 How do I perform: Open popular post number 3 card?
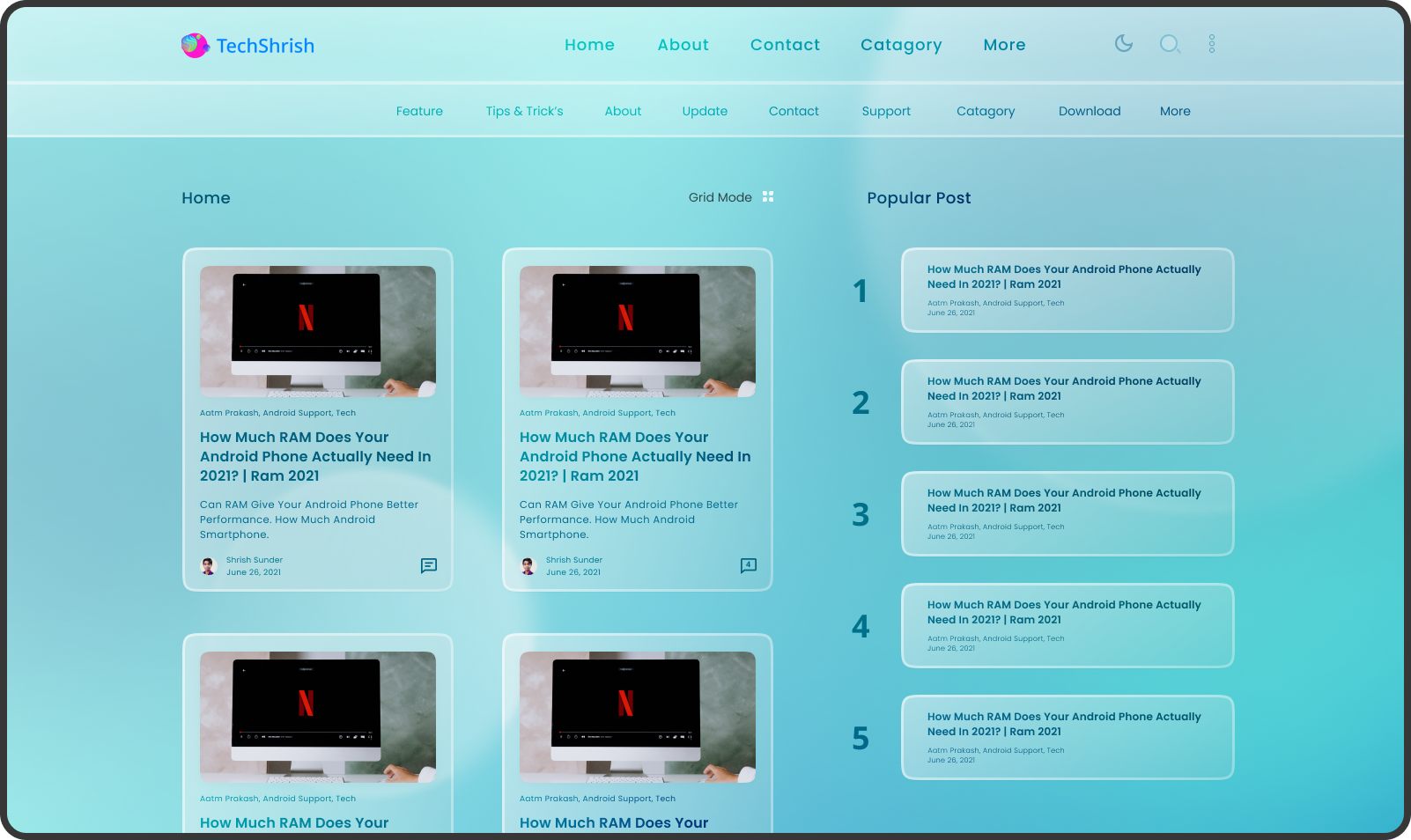(x=1067, y=513)
